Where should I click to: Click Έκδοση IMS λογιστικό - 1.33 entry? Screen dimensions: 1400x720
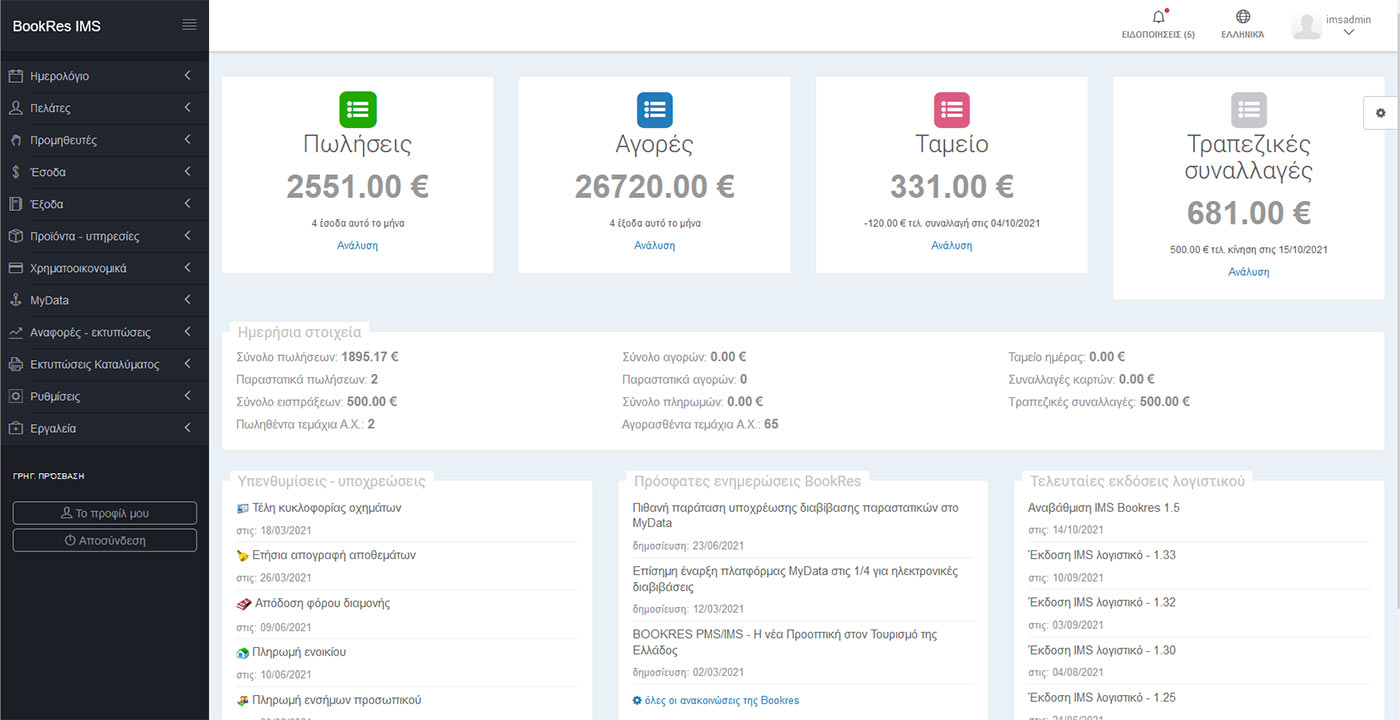(1102, 555)
